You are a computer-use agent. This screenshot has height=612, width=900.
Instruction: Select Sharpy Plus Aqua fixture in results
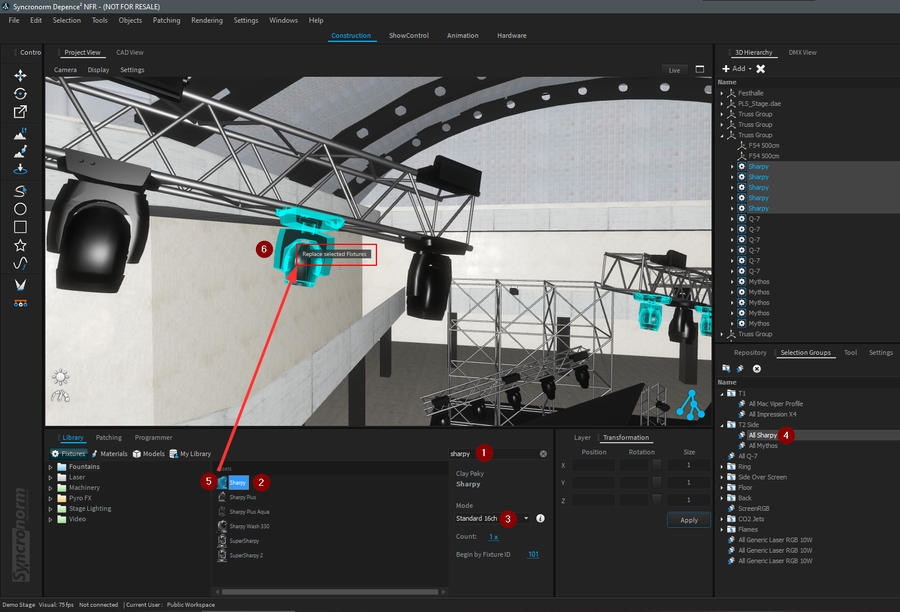(x=250, y=511)
